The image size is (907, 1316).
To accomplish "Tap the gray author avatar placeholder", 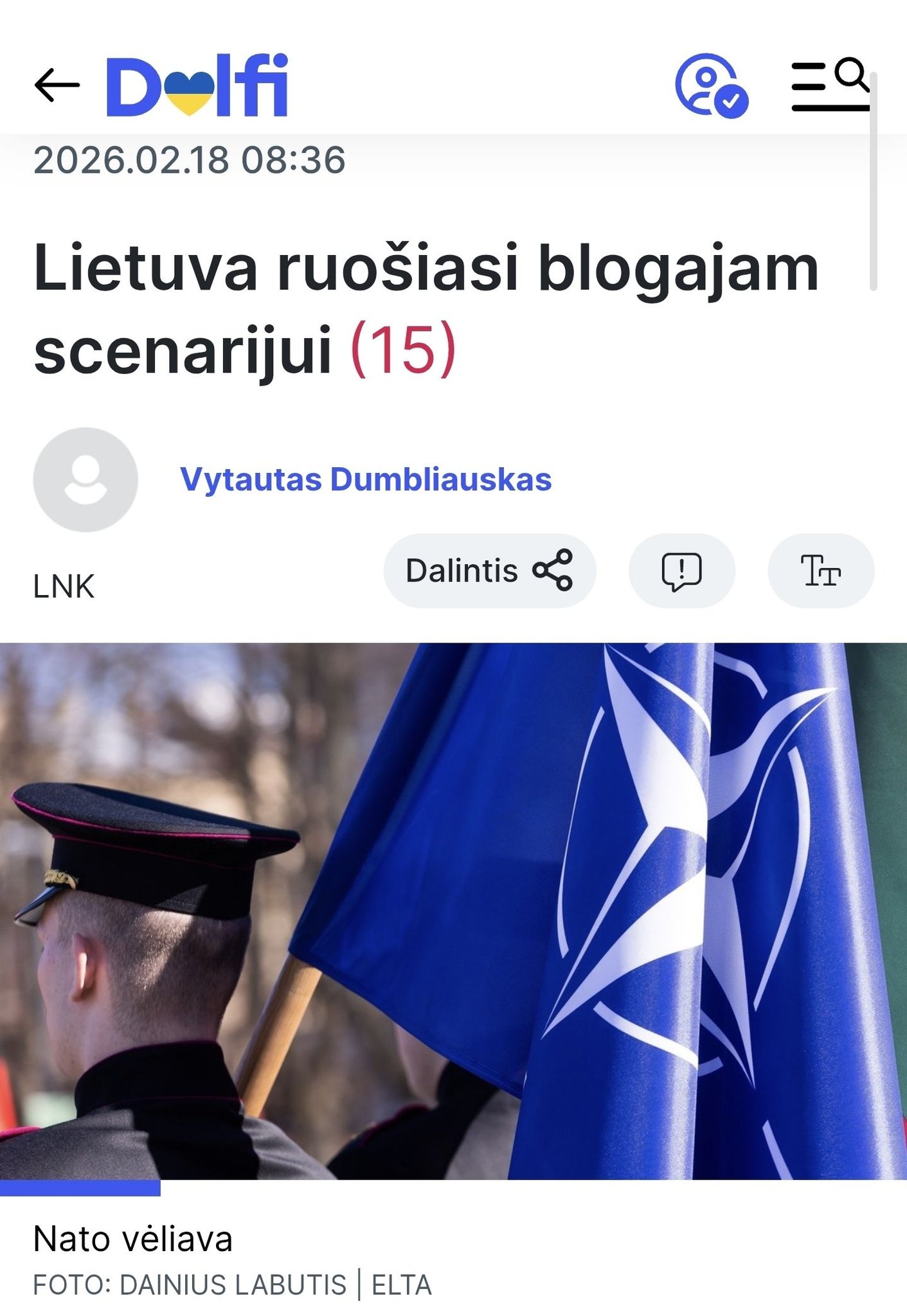I will (85, 479).
